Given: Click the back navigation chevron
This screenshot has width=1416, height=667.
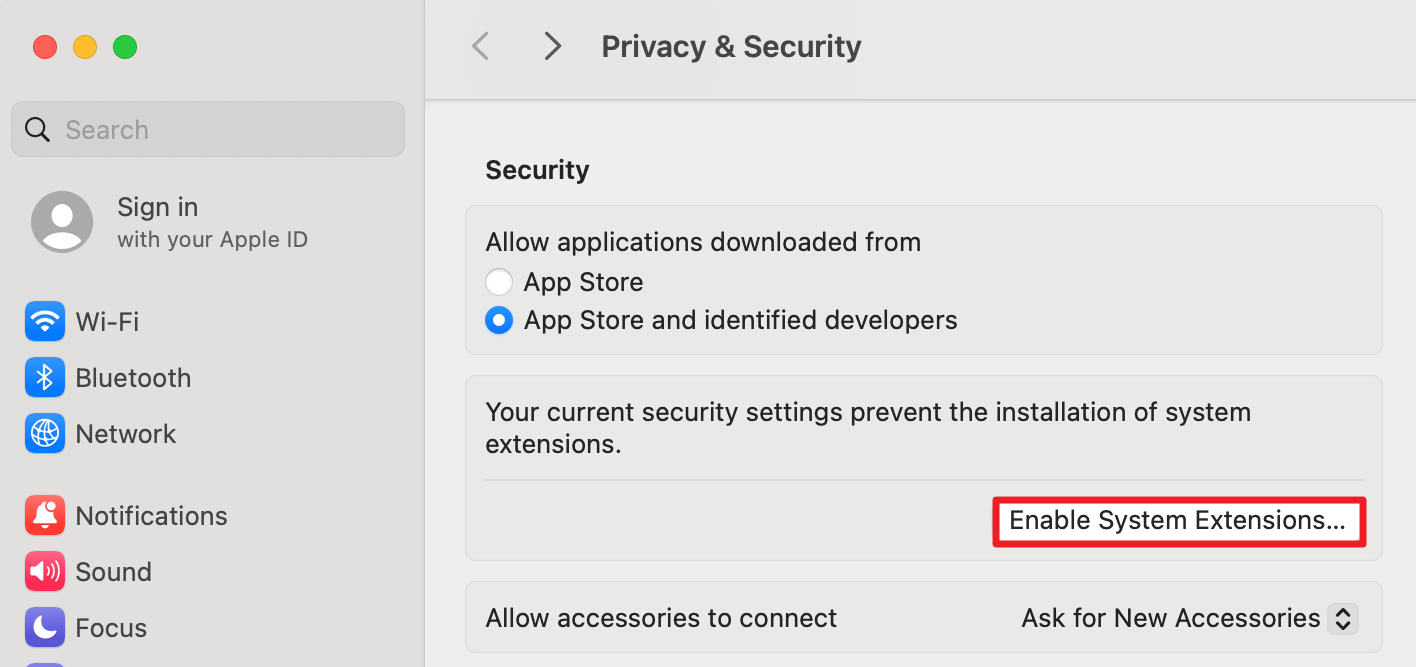Looking at the screenshot, I should coord(480,45).
